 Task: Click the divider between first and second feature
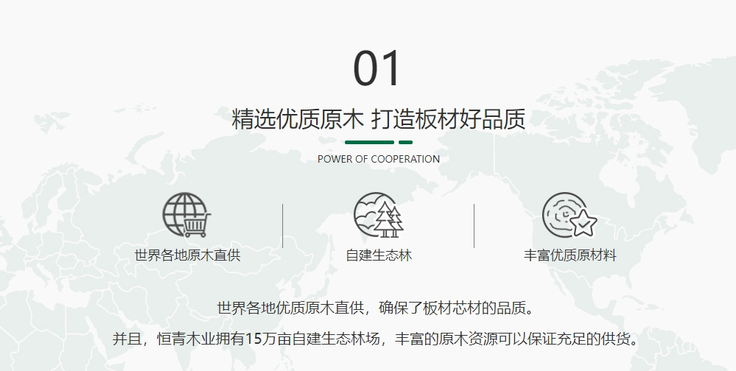[x=283, y=226]
